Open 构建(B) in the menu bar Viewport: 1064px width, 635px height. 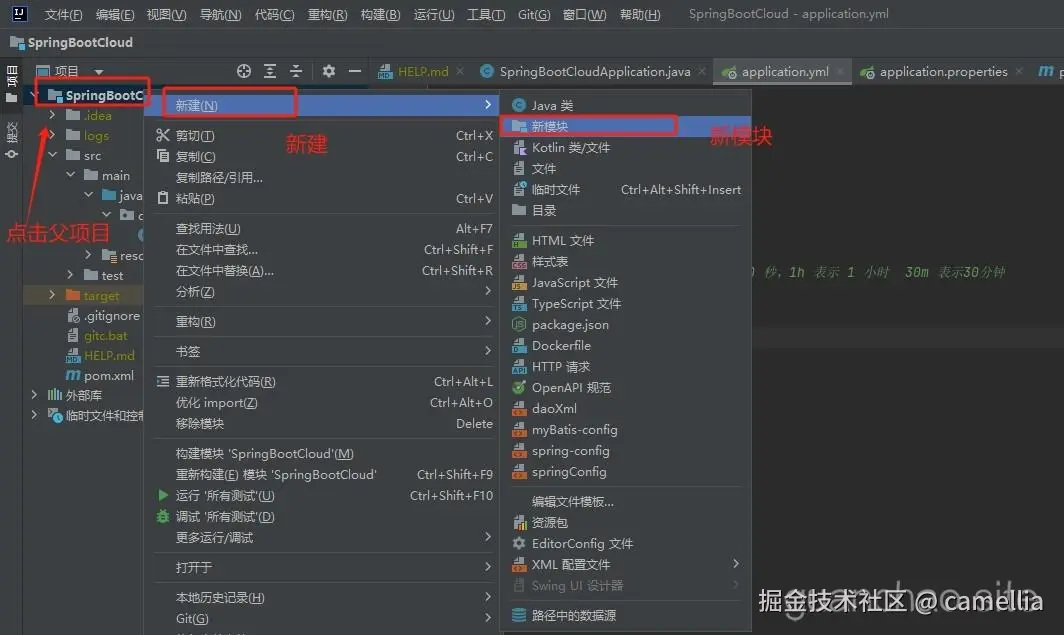(x=381, y=14)
